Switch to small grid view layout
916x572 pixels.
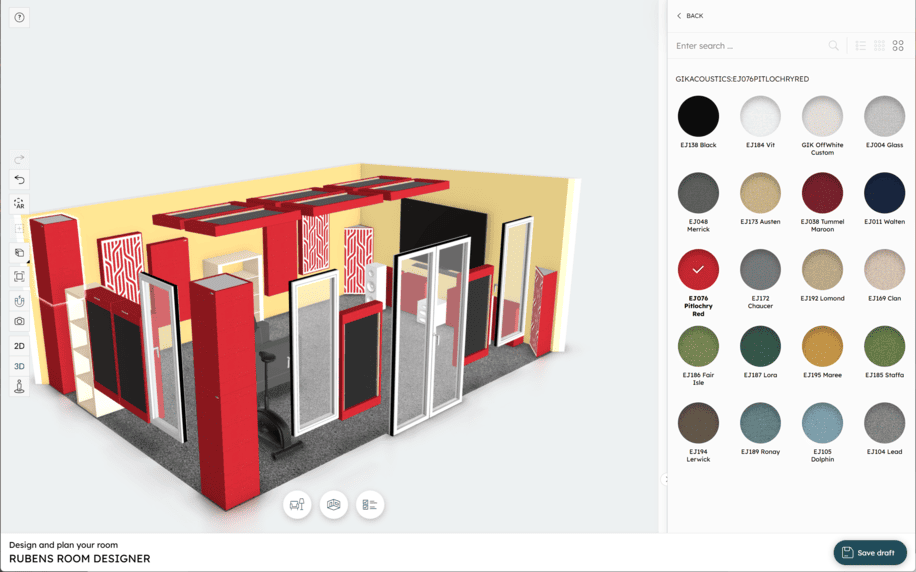pyautogui.click(x=879, y=46)
